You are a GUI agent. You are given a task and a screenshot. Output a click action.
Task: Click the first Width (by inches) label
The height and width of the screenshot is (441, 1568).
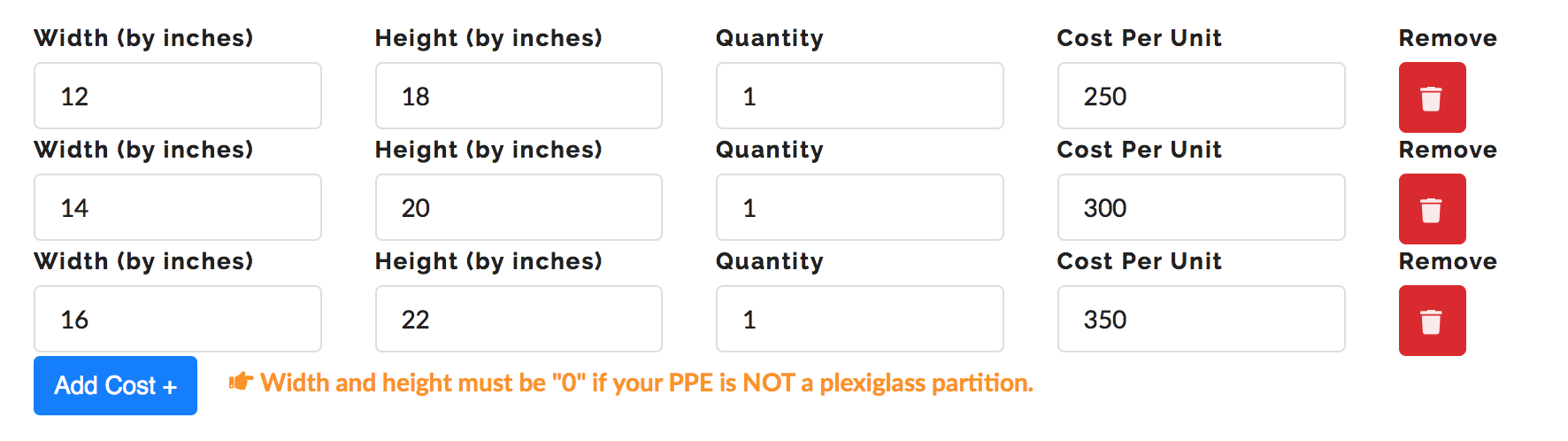(x=143, y=38)
